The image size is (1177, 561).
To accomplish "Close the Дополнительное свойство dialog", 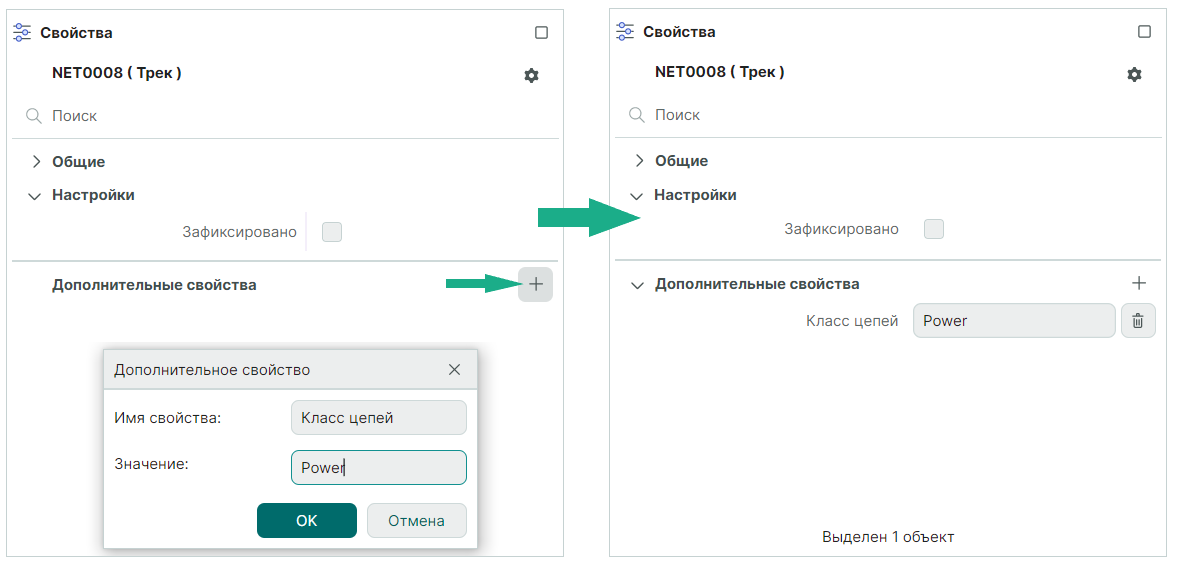I will click(x=455, y=370).
